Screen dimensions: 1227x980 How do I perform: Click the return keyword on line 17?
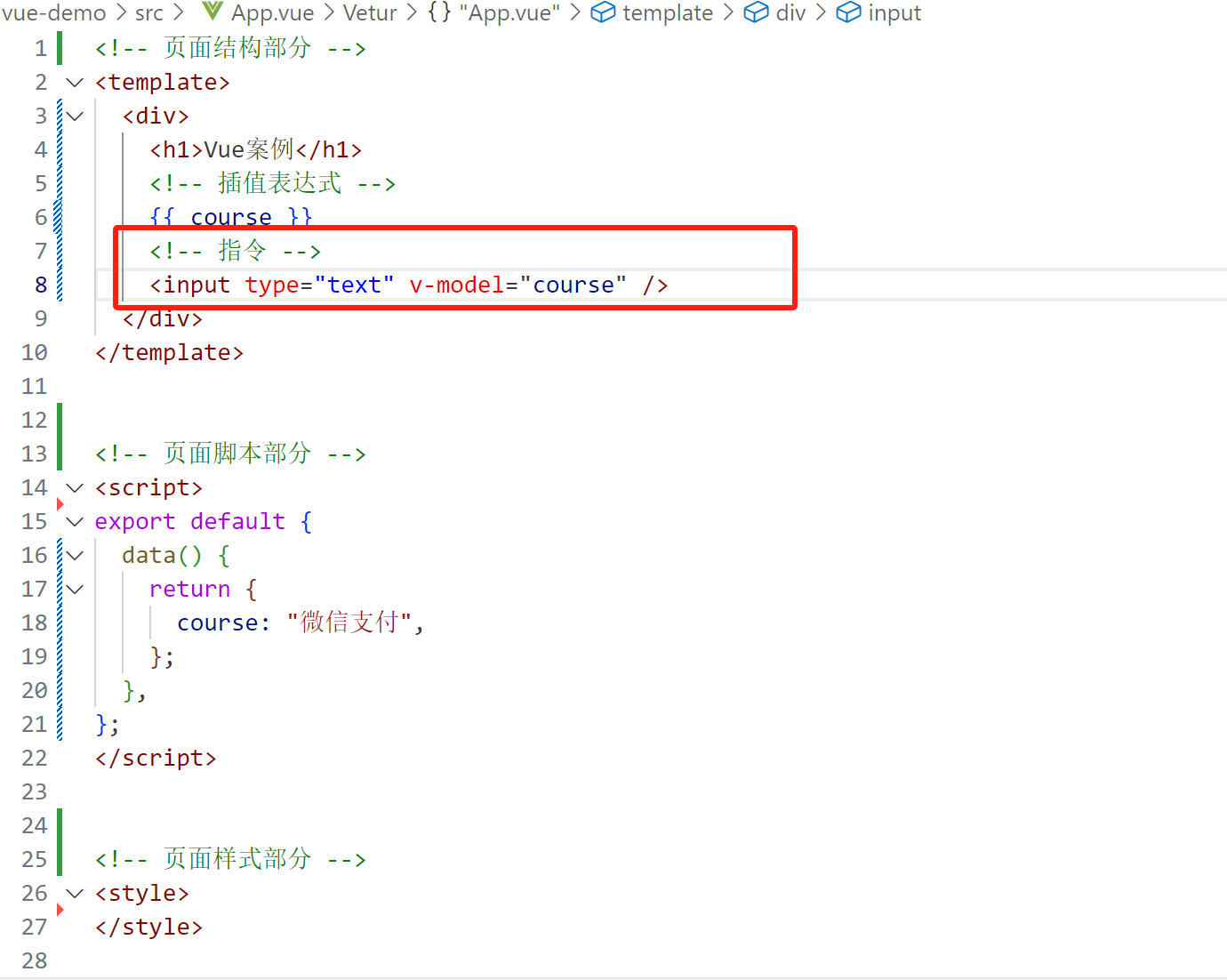(x=189, y=589)
